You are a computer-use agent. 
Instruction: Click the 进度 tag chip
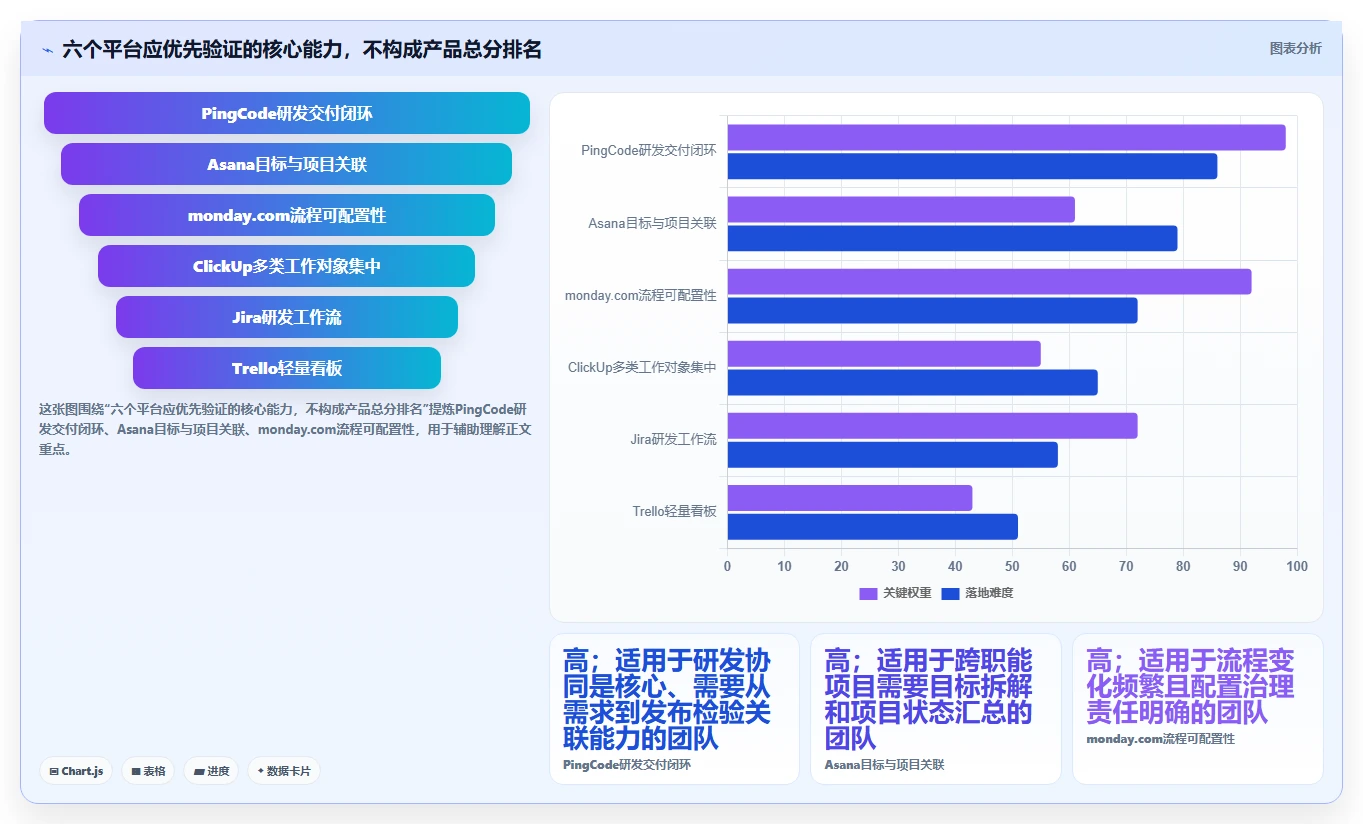(x=211, y=771)
